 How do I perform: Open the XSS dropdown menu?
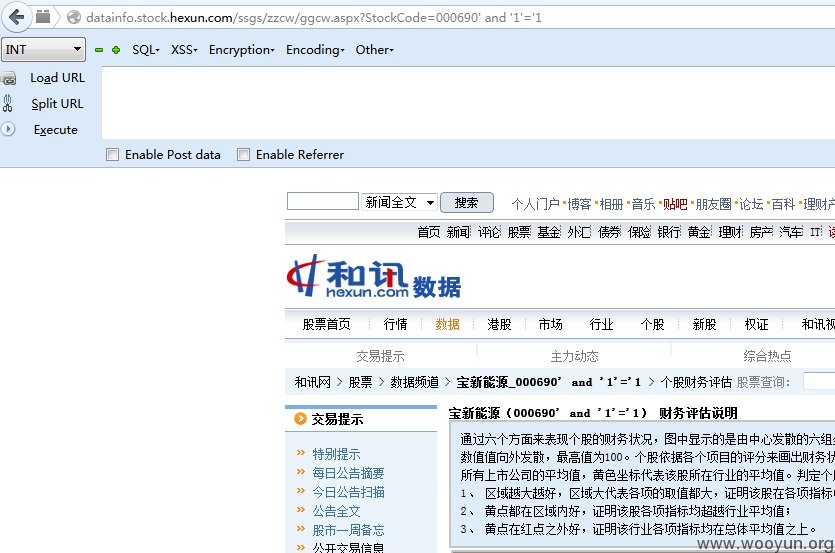tap(184, 50)
